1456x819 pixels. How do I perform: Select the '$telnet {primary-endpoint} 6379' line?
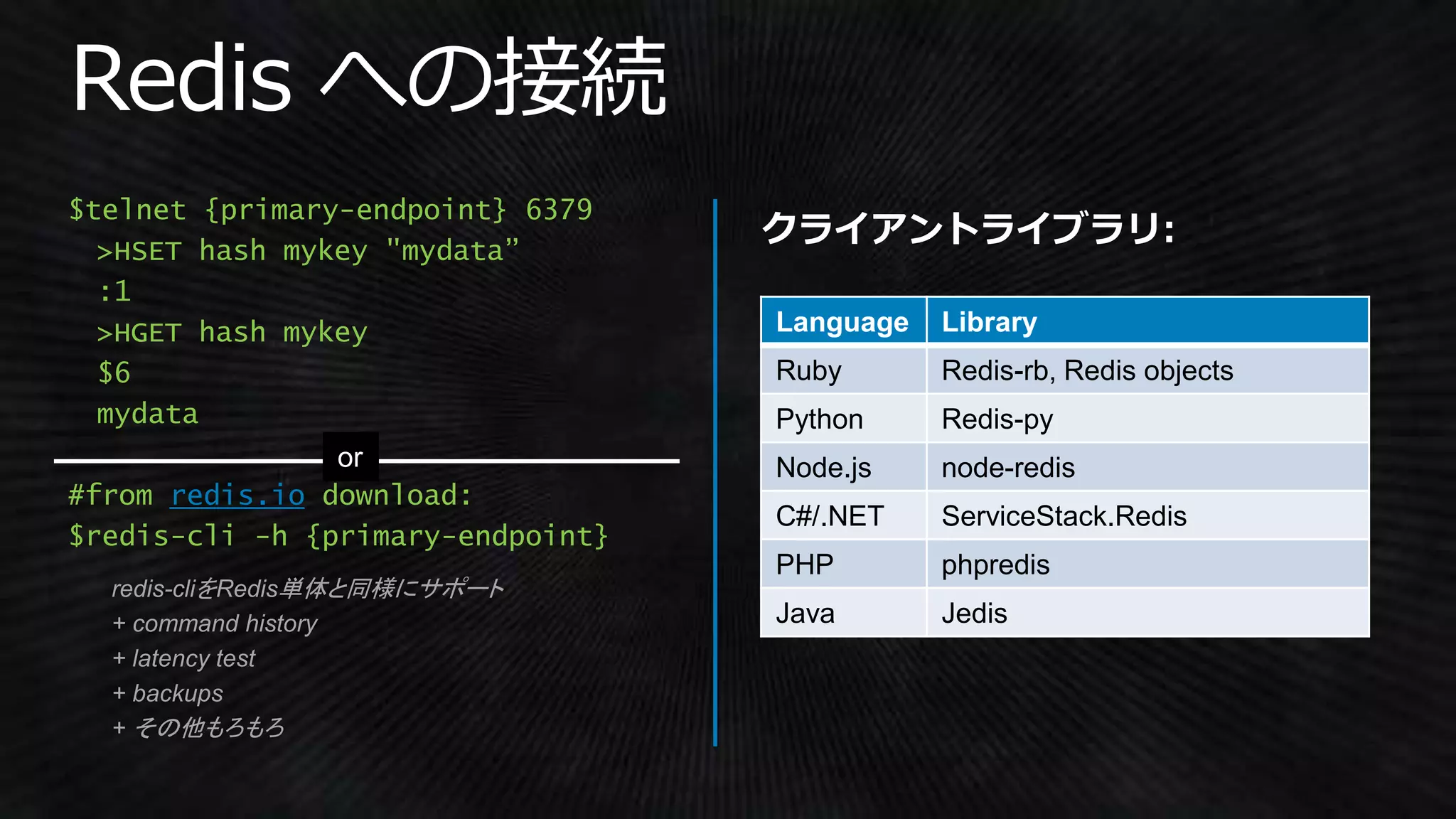(x=331, y=210)
